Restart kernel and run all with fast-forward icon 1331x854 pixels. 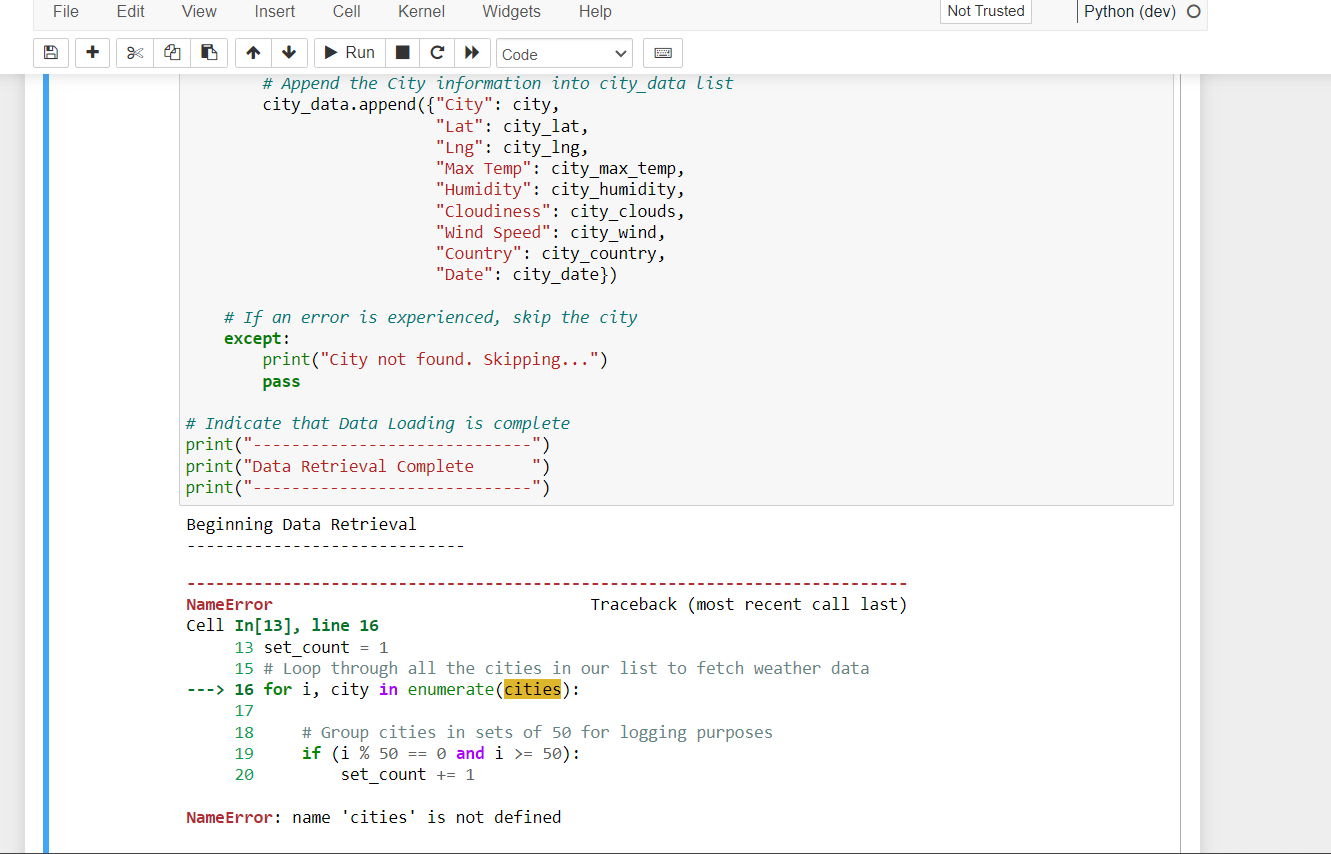click(x=470, y=52)
